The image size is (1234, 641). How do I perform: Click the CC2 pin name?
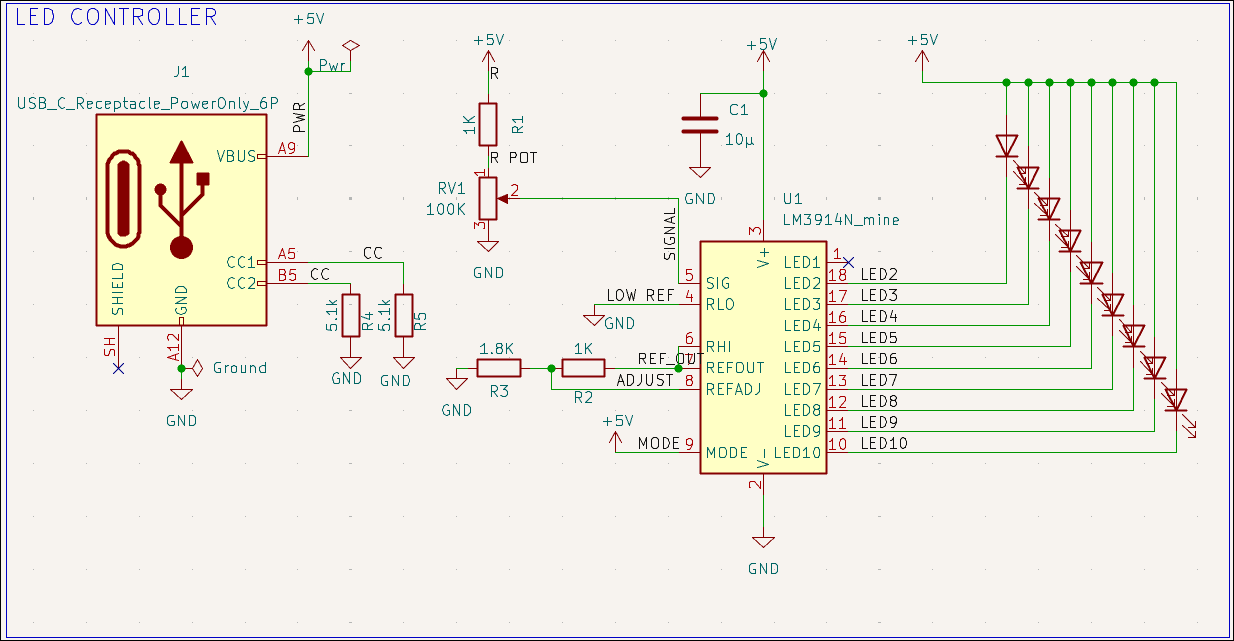[x=241, y=283]
